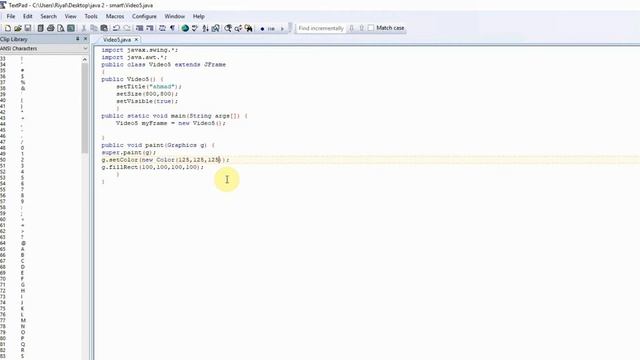Click the setVisible(true) code line

[x=147, y=101]
